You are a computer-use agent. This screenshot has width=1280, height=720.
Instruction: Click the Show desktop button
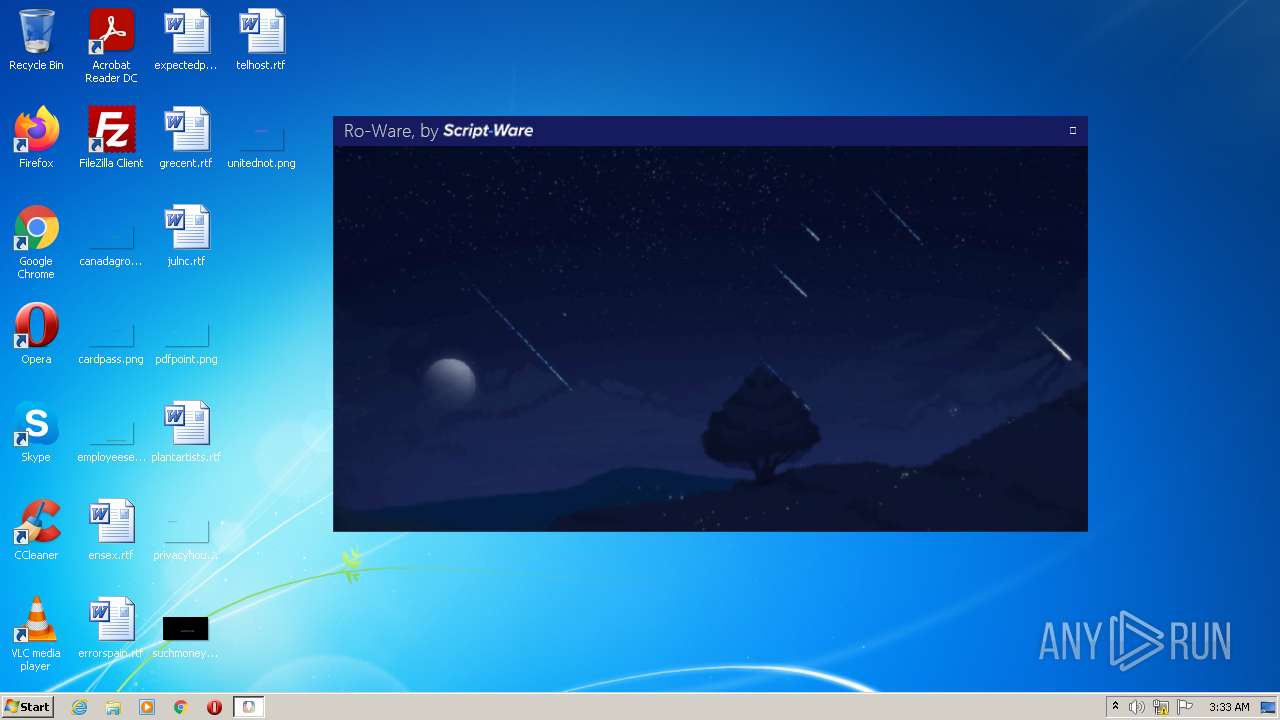1269,707
